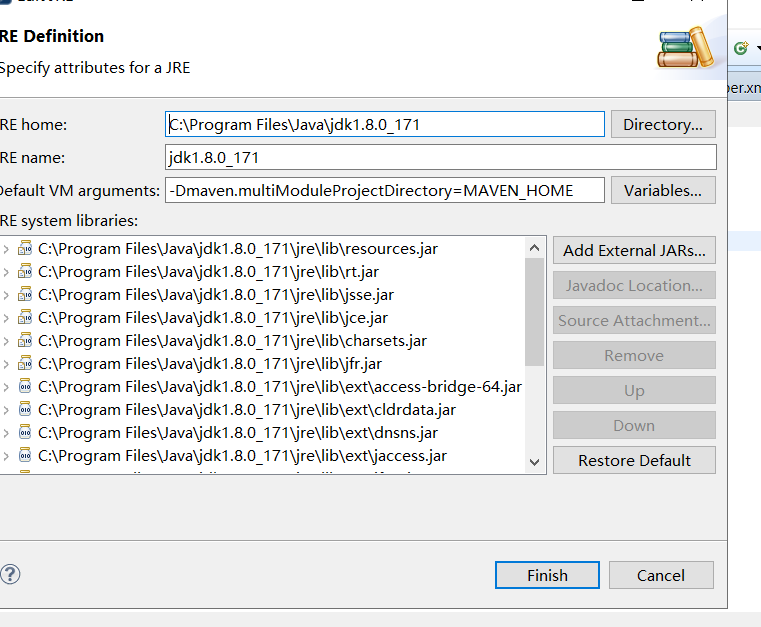Expand the access-bridge-64.jar library entry
This screenshot has width=761, height=627.
point(6,387)
